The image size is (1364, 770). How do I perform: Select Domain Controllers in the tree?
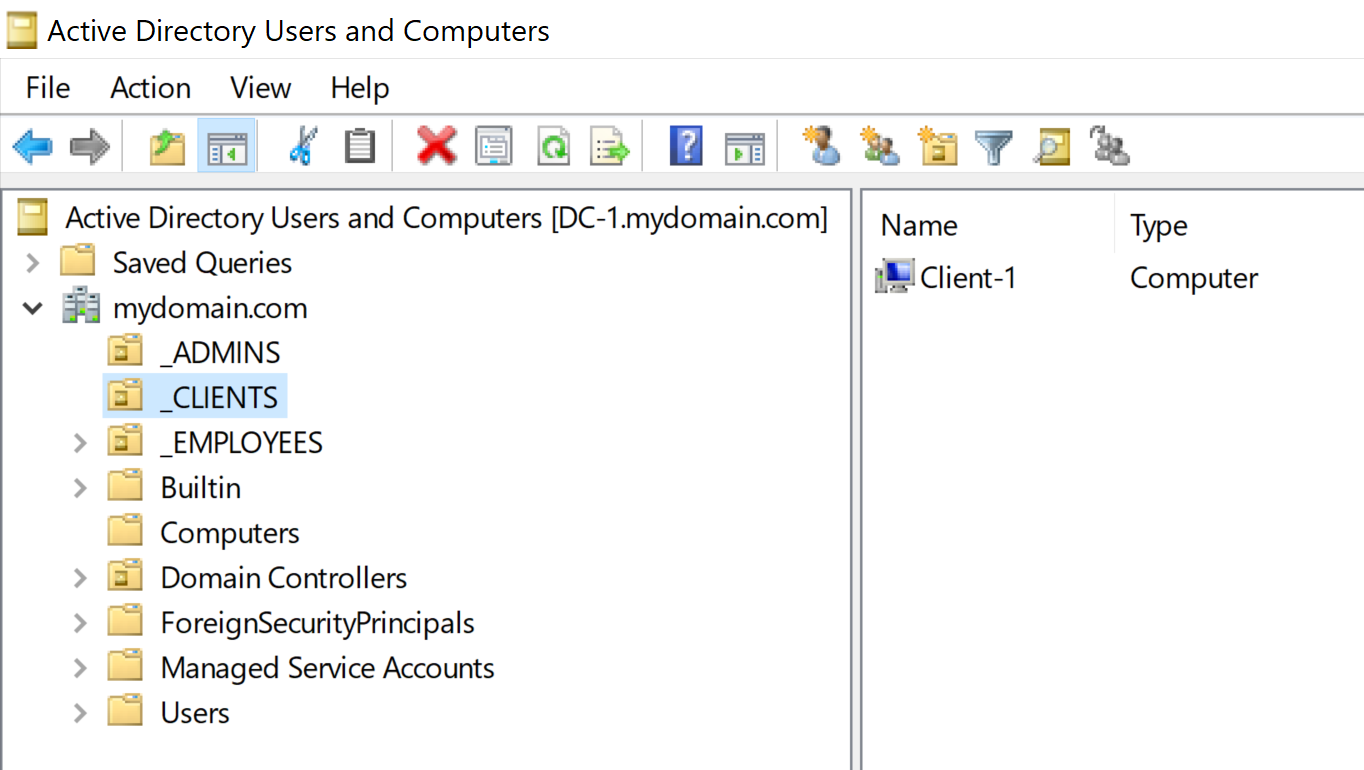[x=283, y=578]
